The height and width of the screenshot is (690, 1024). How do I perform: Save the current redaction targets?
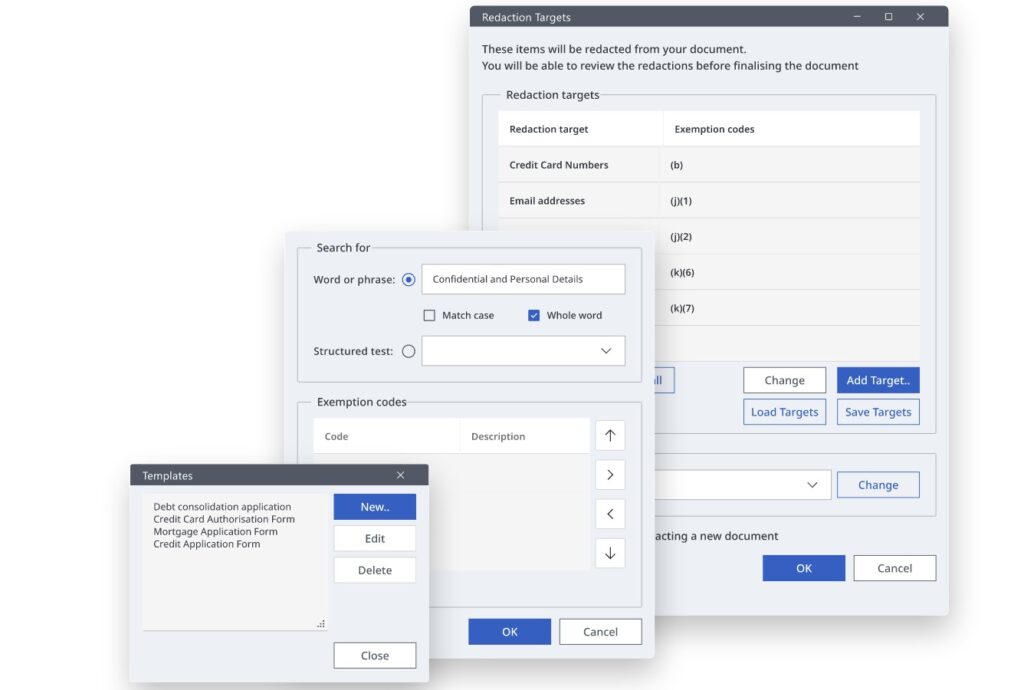pos(877,411)
